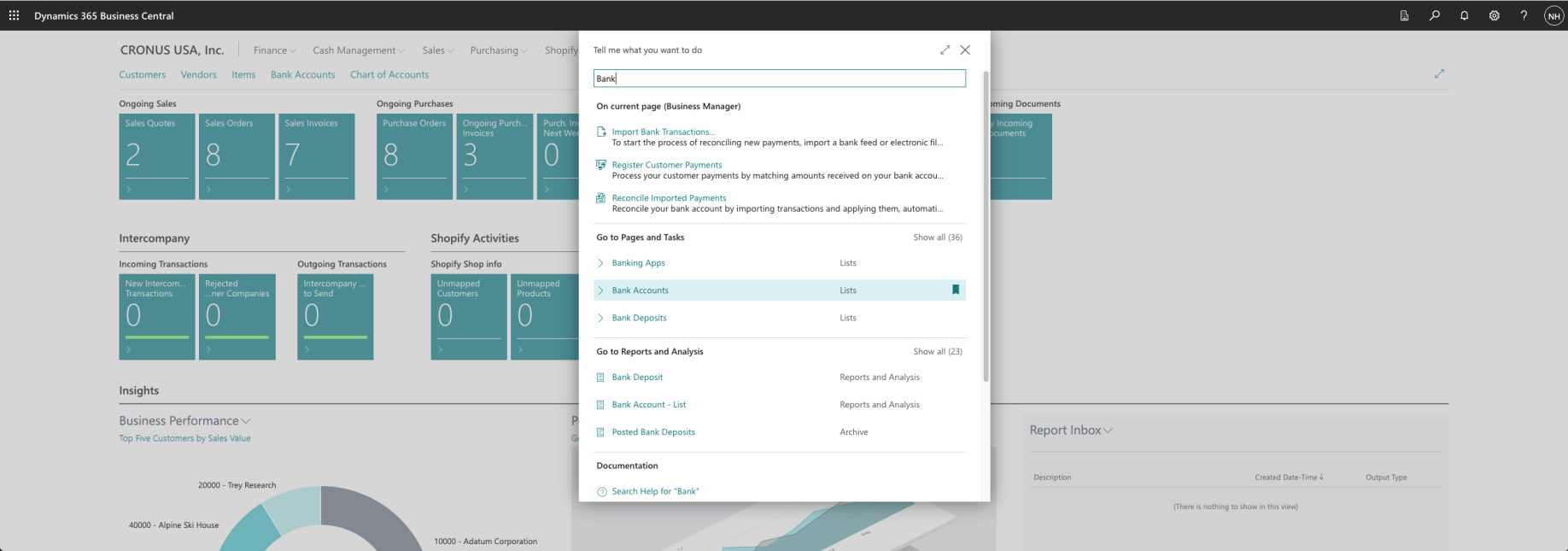Click the Bank Account - List report icon

coord(601,404)
